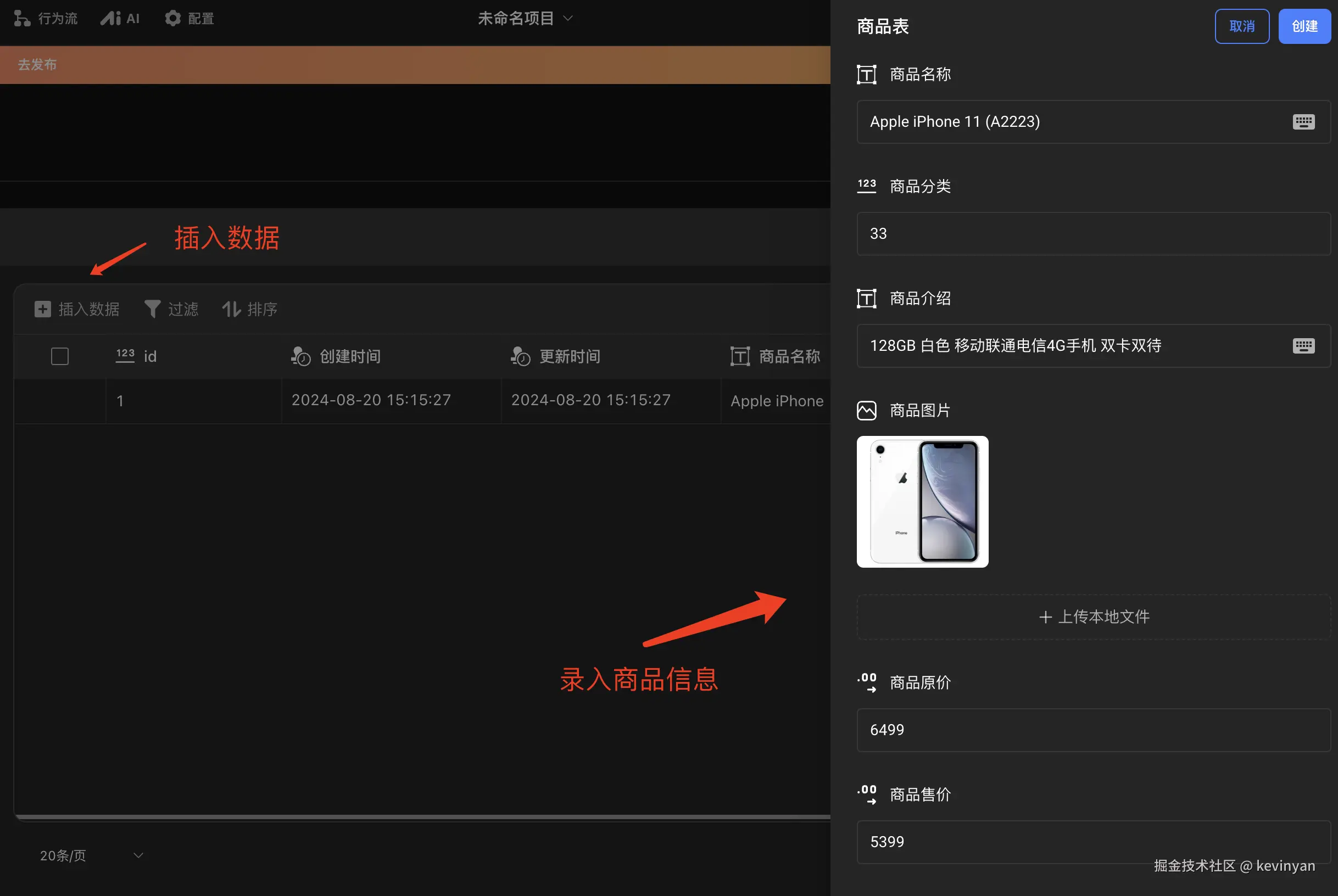Open the 行为流 flow icon

click(22, 18)
